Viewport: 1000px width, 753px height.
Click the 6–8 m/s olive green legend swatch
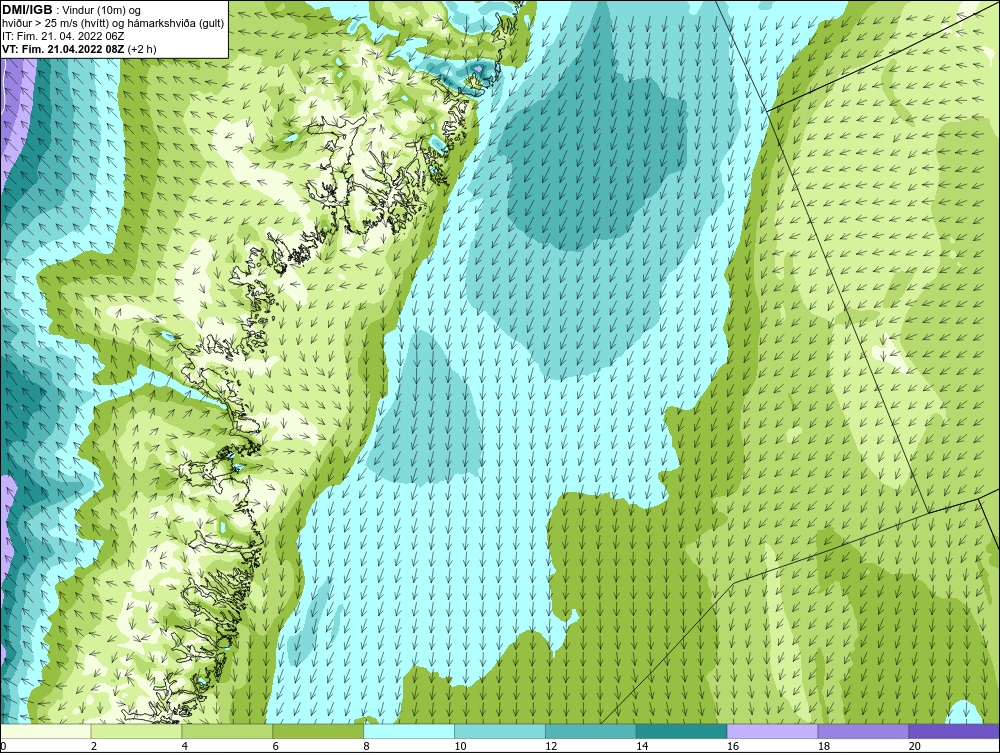pyautogui.click(x=318, y=731)
